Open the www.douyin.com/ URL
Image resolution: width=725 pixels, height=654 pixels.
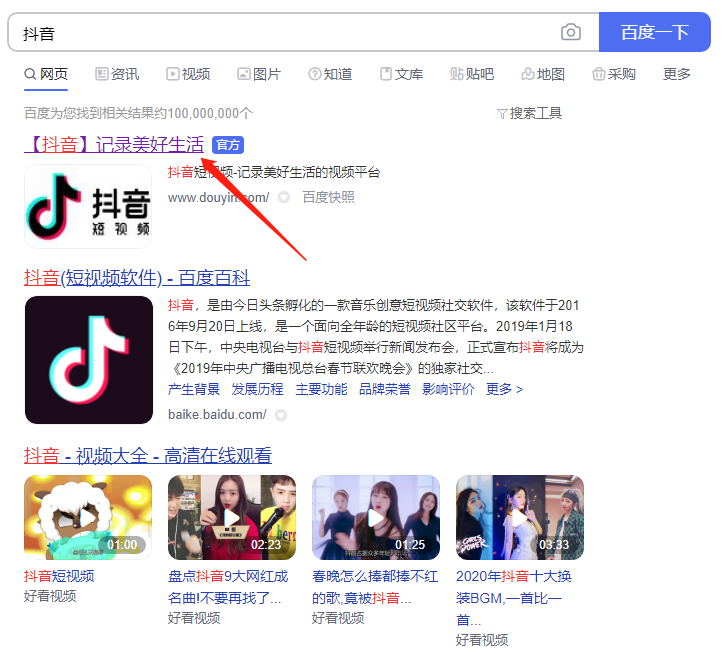coord(218,197)
